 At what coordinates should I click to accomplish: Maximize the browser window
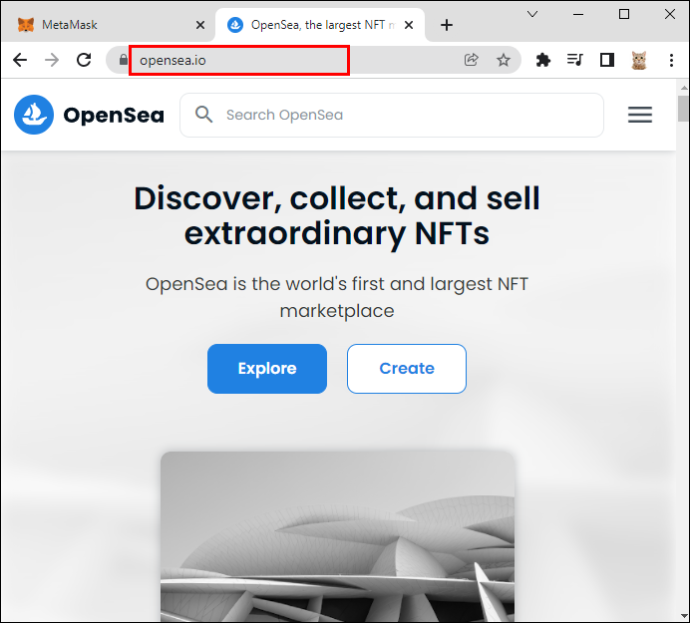pos(624,14)
